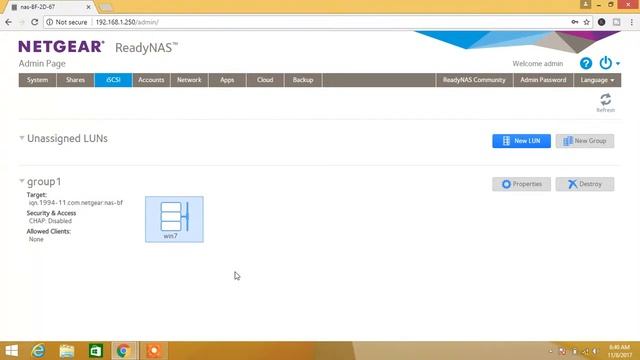The image size is (640, 360).
Task: Open File Explorer from the taskbar
Action: (67, 351)
